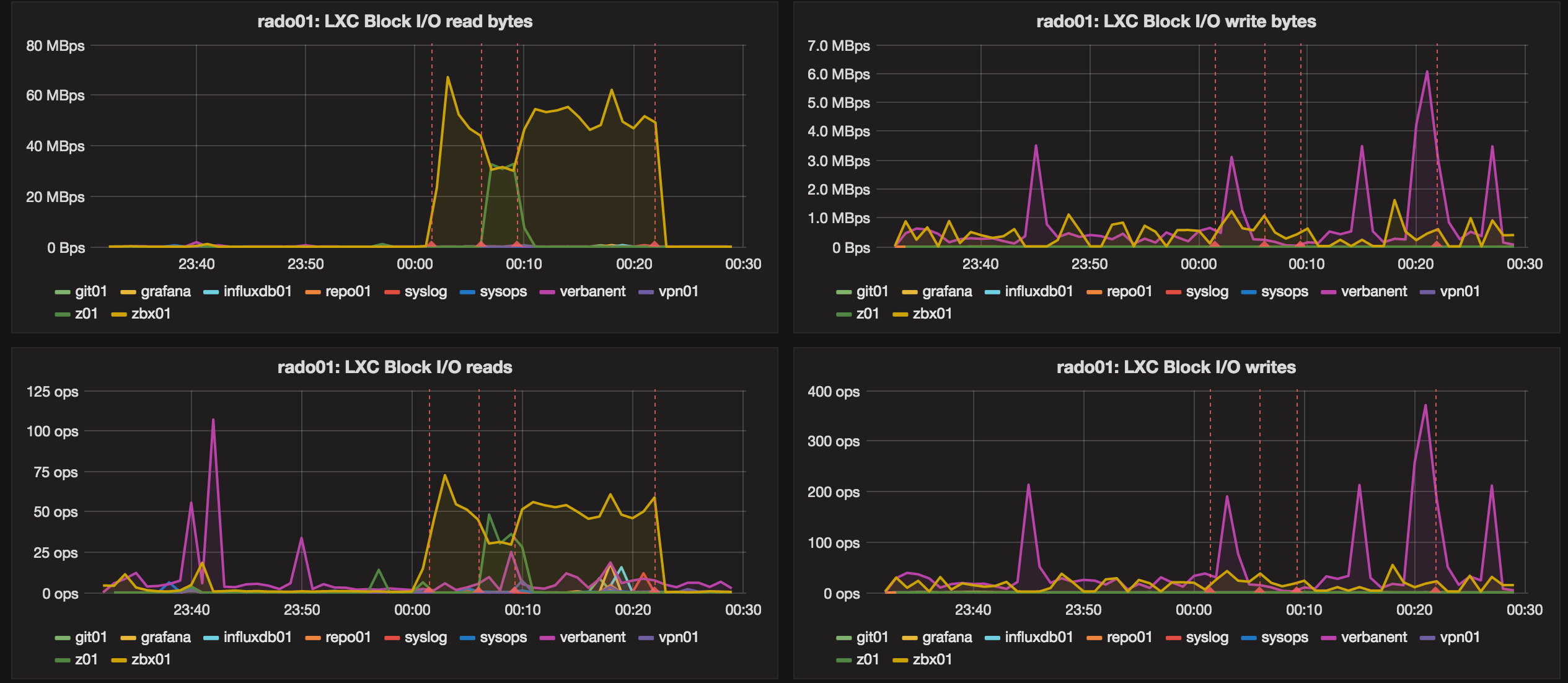
Task: Open the 'LXC Block I/O writes' panel title
Action: click(x=1176, y=368)
